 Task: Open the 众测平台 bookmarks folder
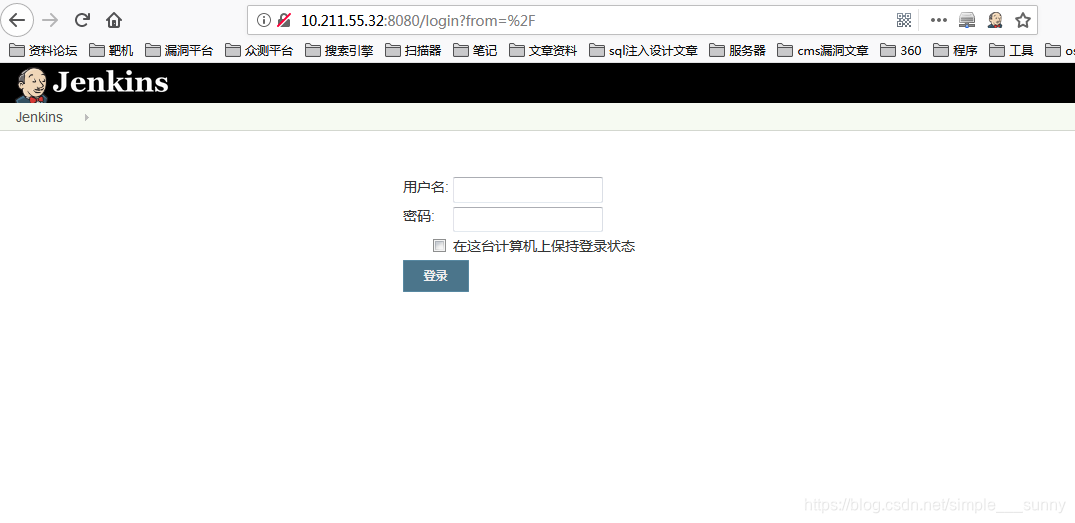coord(259,50)
